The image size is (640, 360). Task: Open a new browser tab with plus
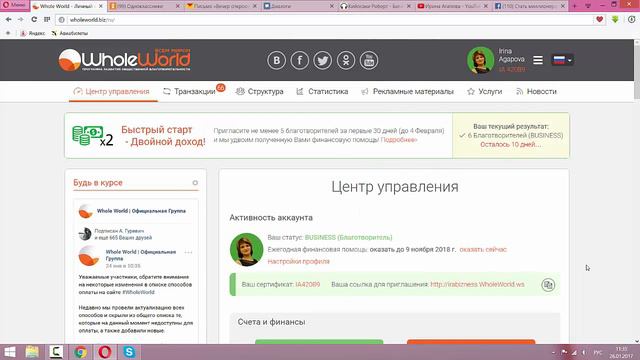pos(575,6)
